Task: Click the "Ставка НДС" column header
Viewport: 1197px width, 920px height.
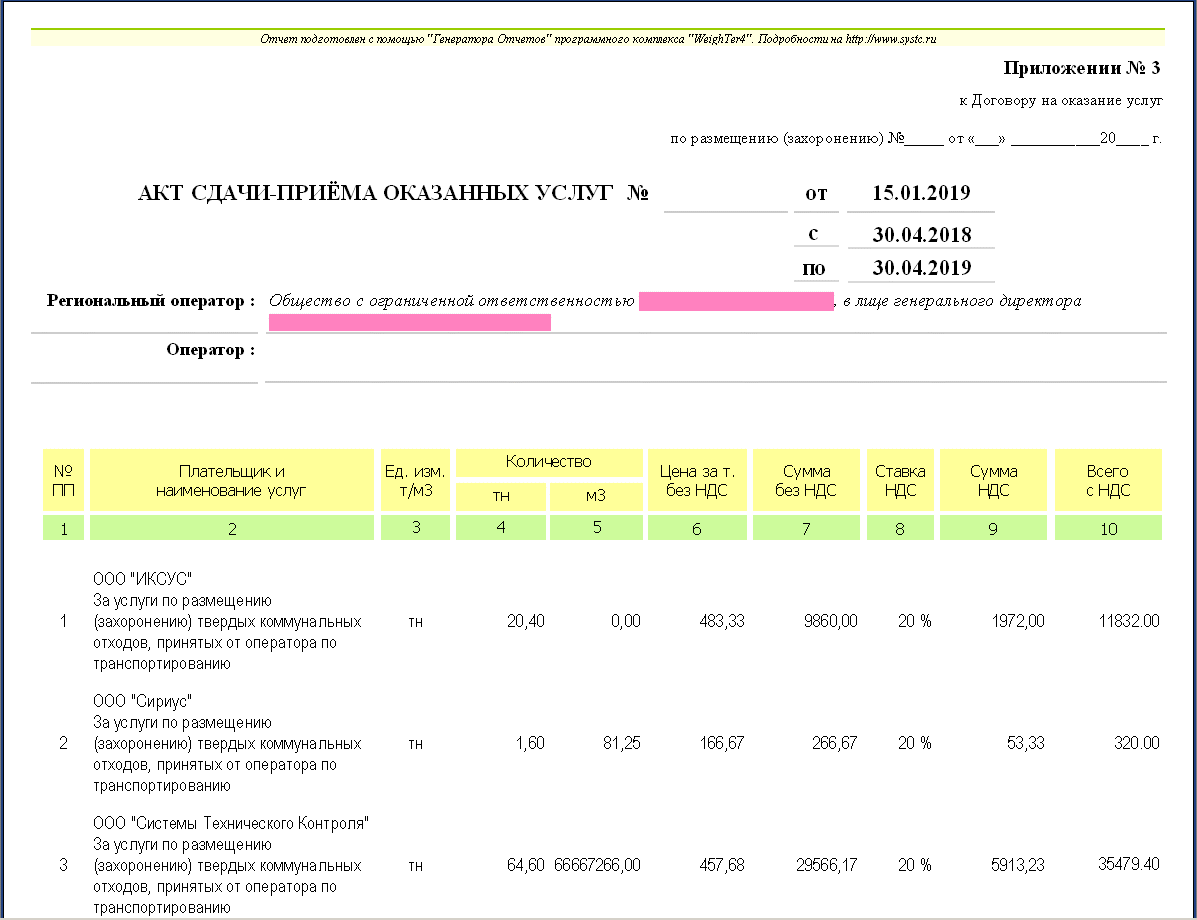Action: [x=900, y=480]
